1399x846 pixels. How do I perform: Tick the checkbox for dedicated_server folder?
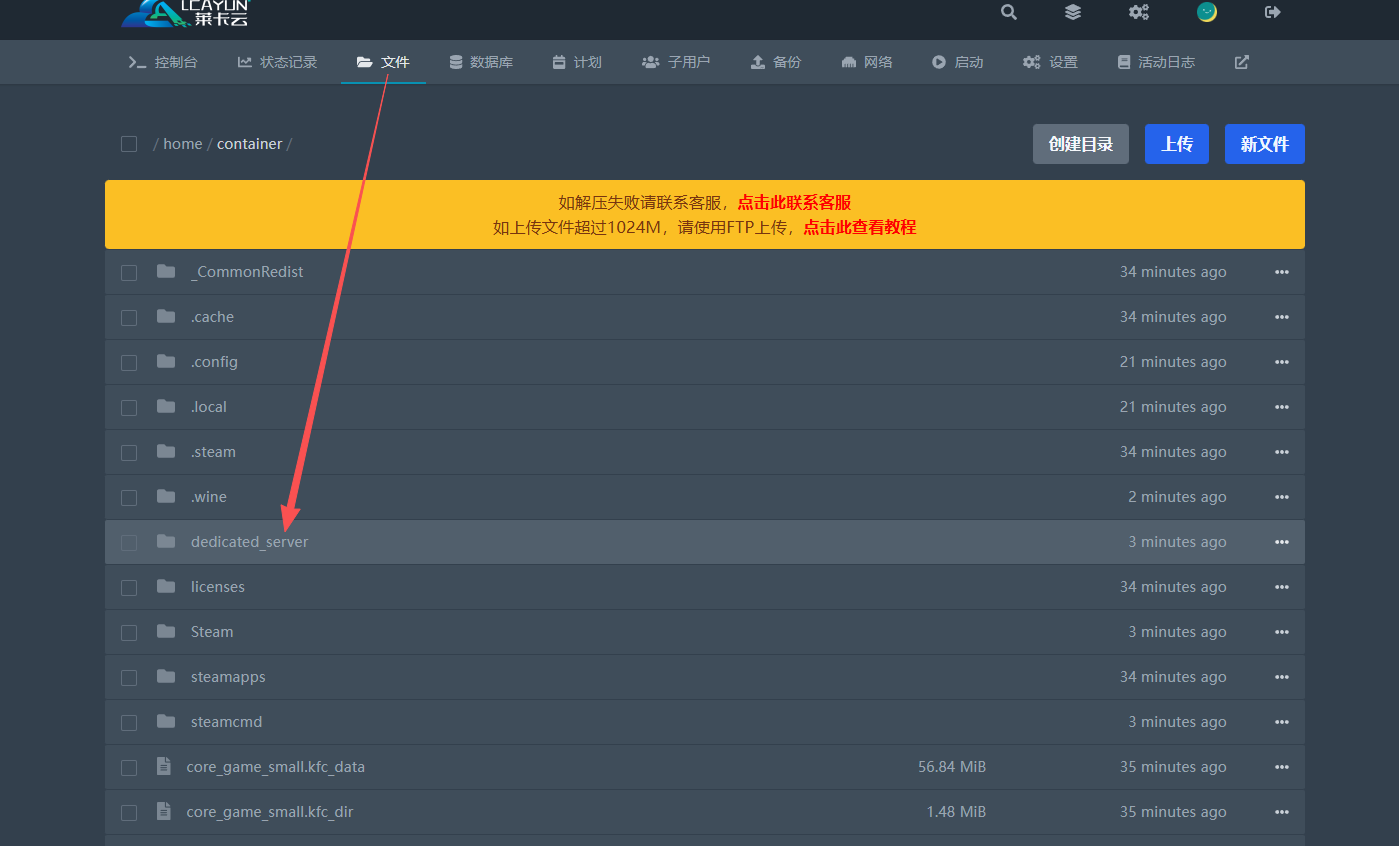tap(129, 542)
